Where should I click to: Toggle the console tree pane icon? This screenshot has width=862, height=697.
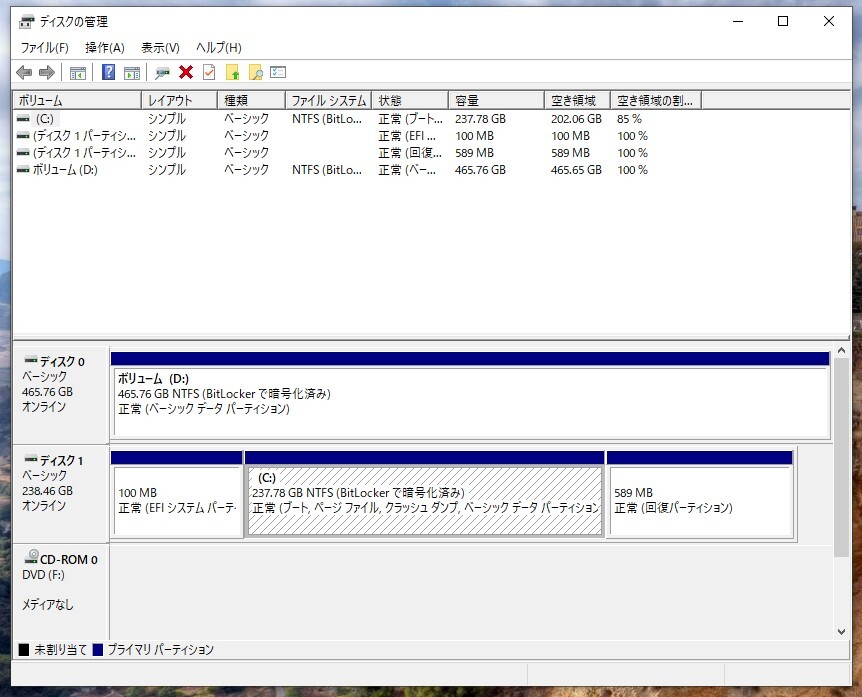[x=77, y=72]
